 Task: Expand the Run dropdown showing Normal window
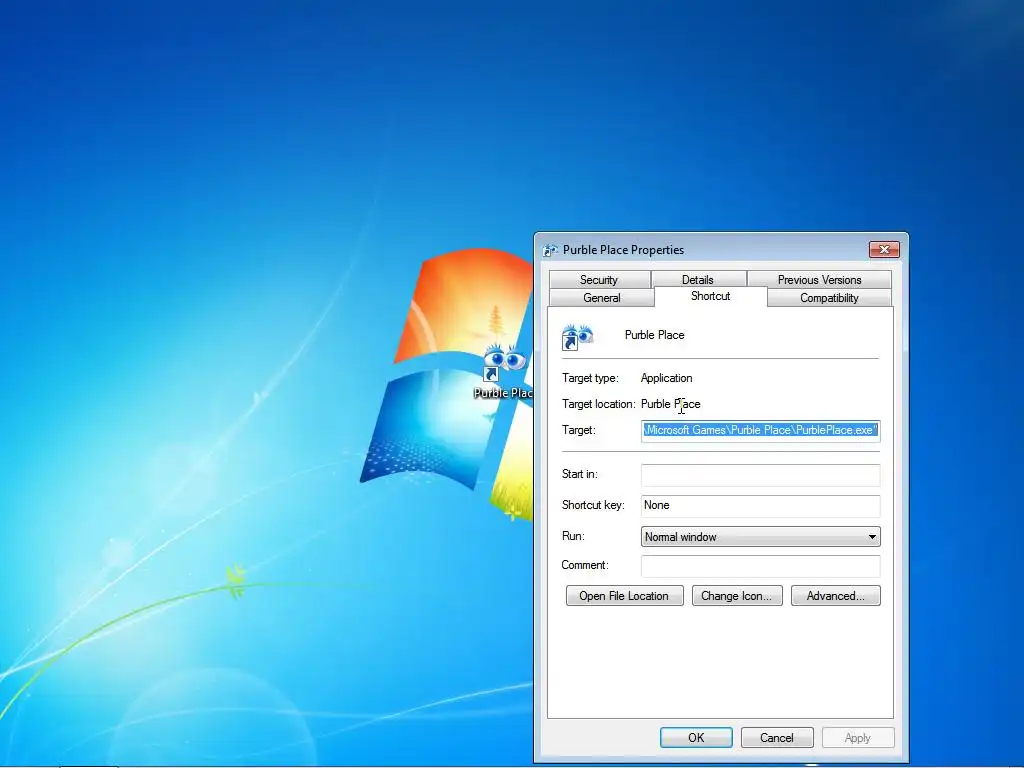click(x=761, y=537)
